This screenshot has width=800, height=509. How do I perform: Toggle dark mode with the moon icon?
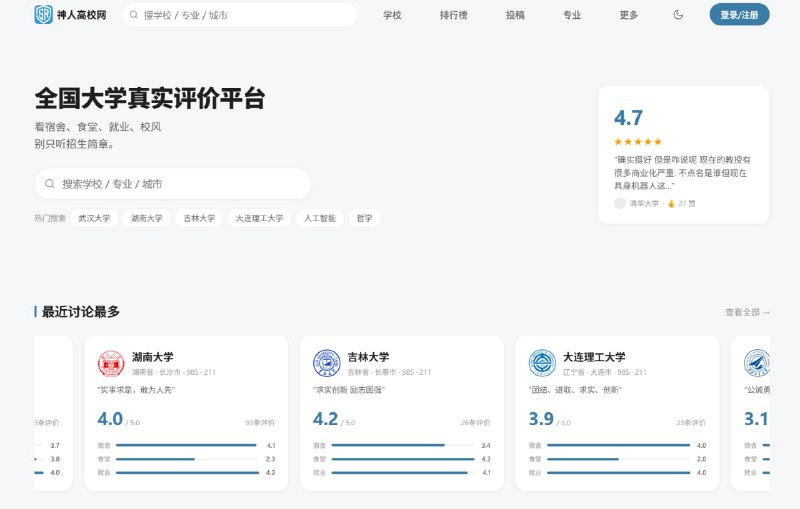click(x=678, y=15)
